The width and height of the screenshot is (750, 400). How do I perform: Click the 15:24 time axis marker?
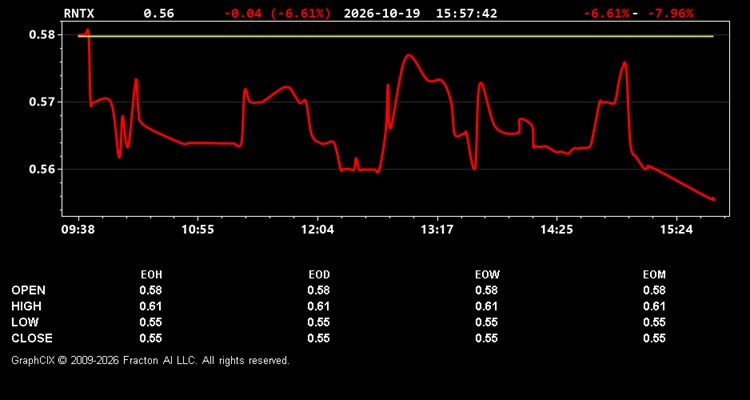point(676,230)
